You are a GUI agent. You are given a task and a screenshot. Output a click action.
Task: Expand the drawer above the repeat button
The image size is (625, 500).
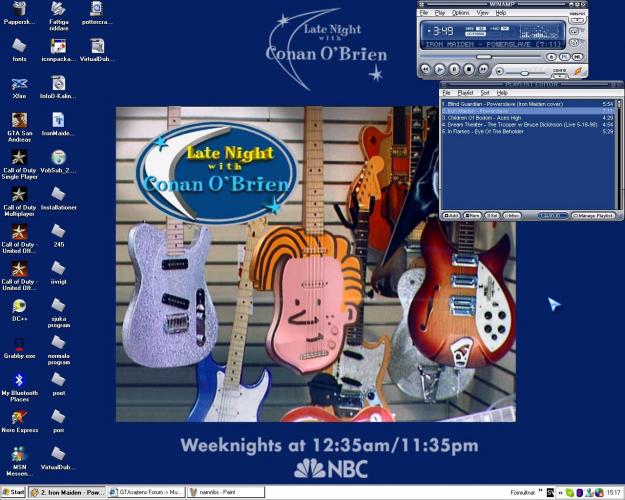point(575,20)
